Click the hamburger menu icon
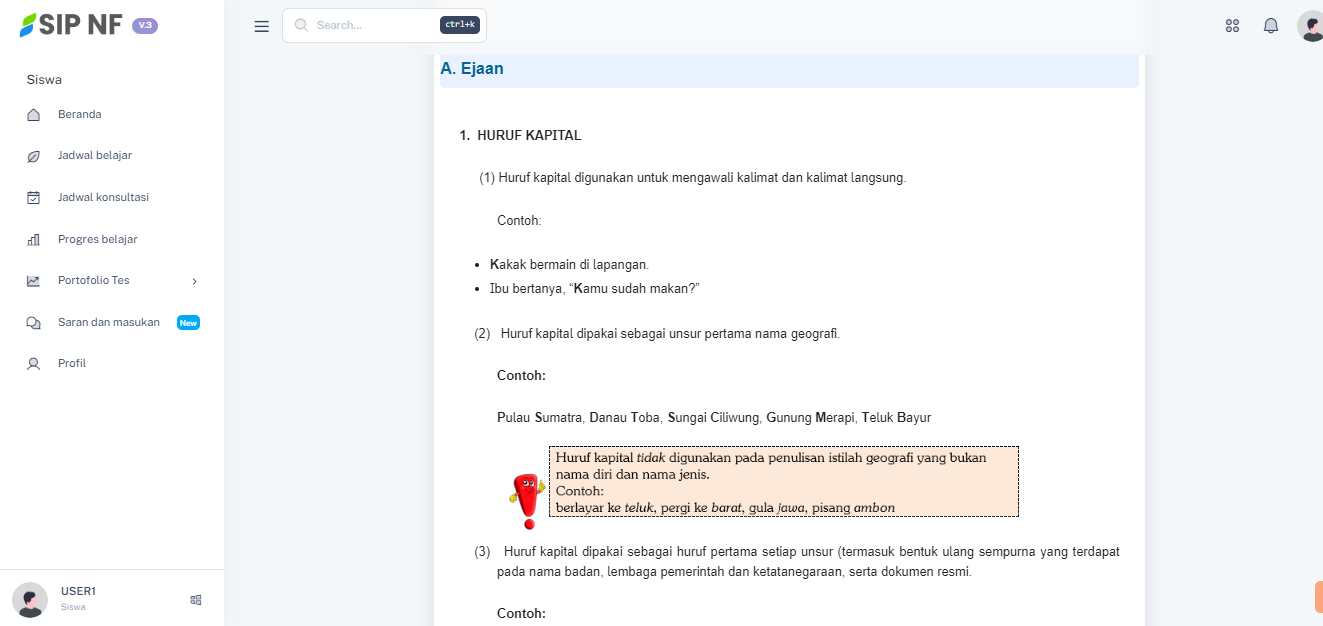 [261, 26]
